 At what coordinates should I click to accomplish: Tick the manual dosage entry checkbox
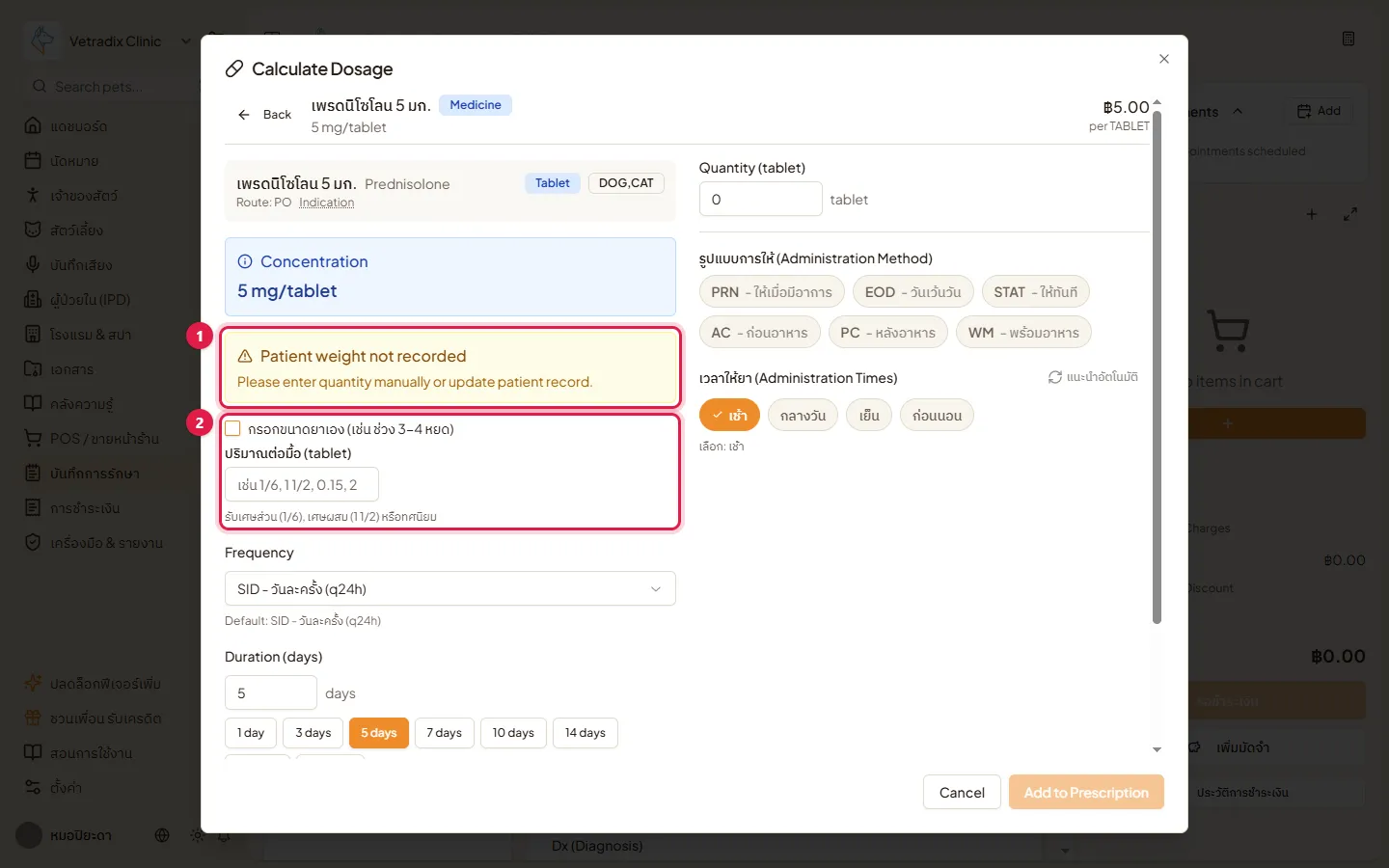tap(232, 428)
